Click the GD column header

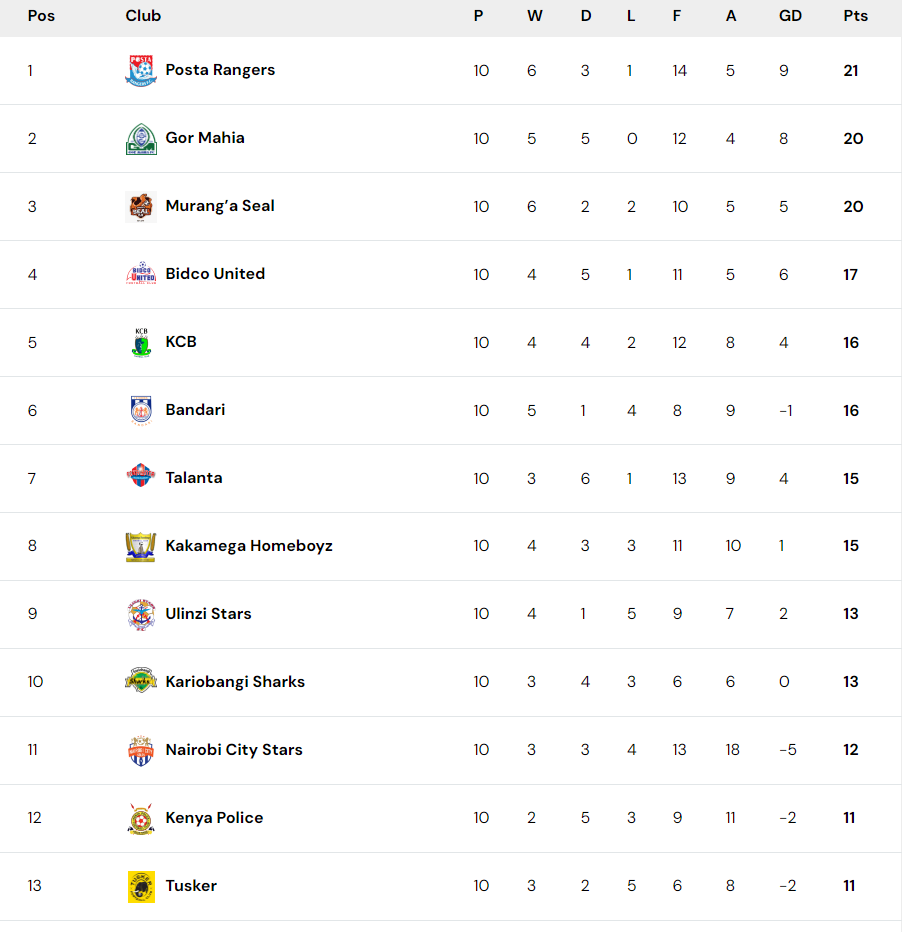tap(790, 16)
